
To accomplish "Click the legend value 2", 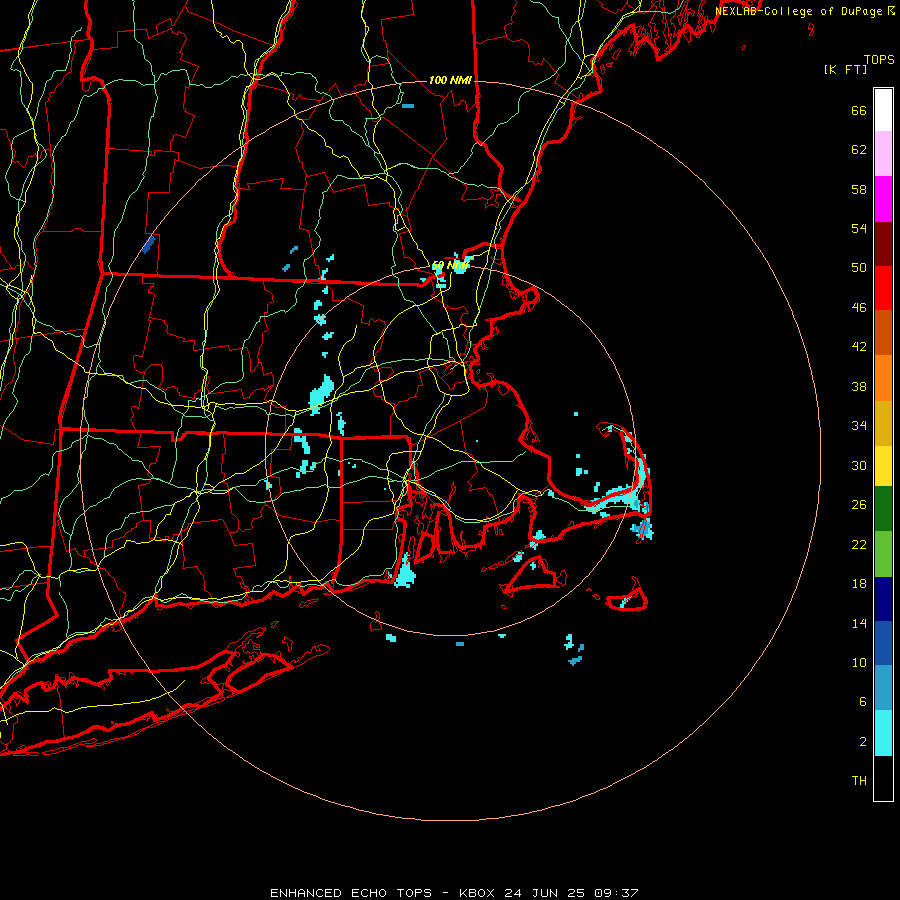I will [862, 742].
